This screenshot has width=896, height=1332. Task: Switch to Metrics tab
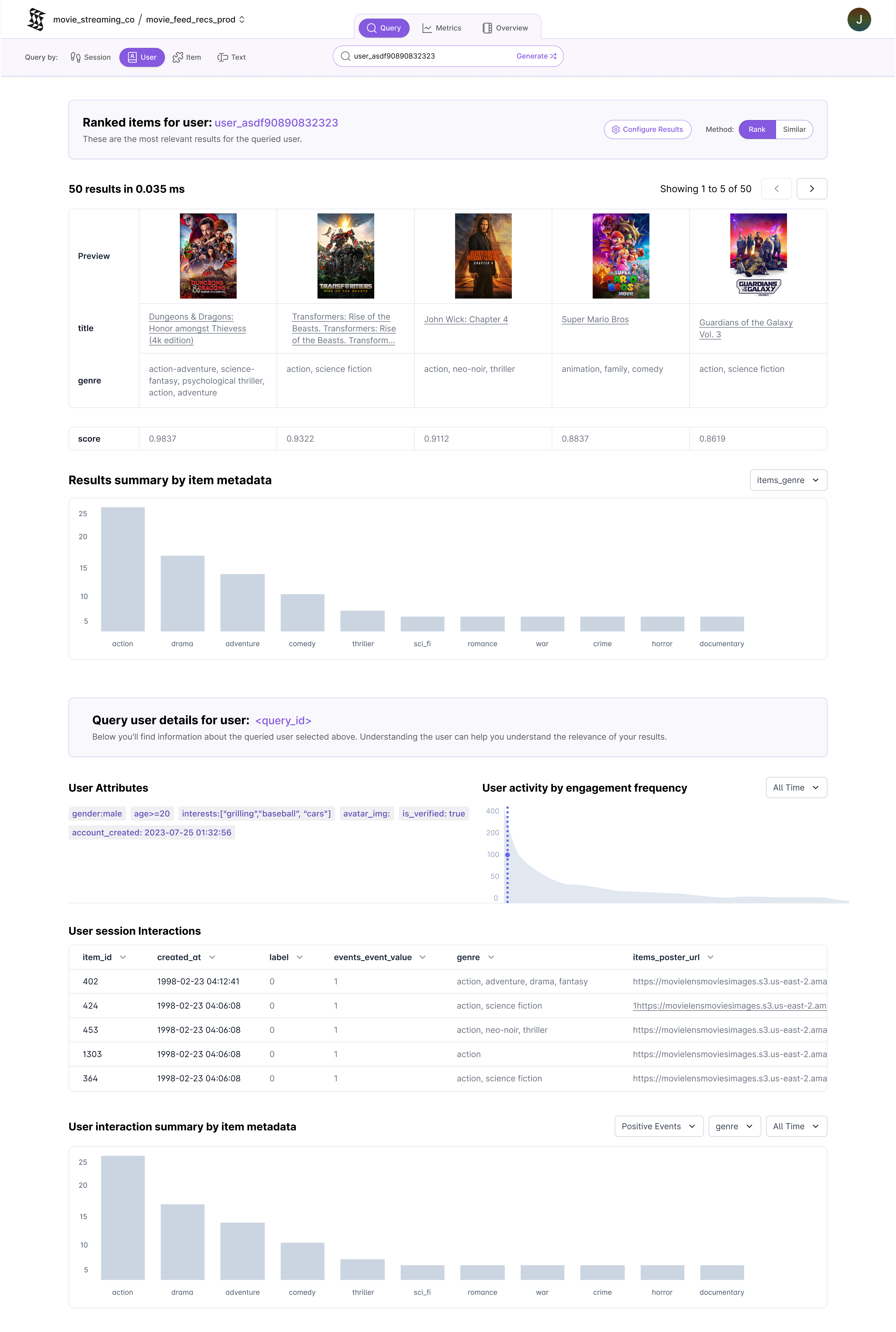[442, 28]
